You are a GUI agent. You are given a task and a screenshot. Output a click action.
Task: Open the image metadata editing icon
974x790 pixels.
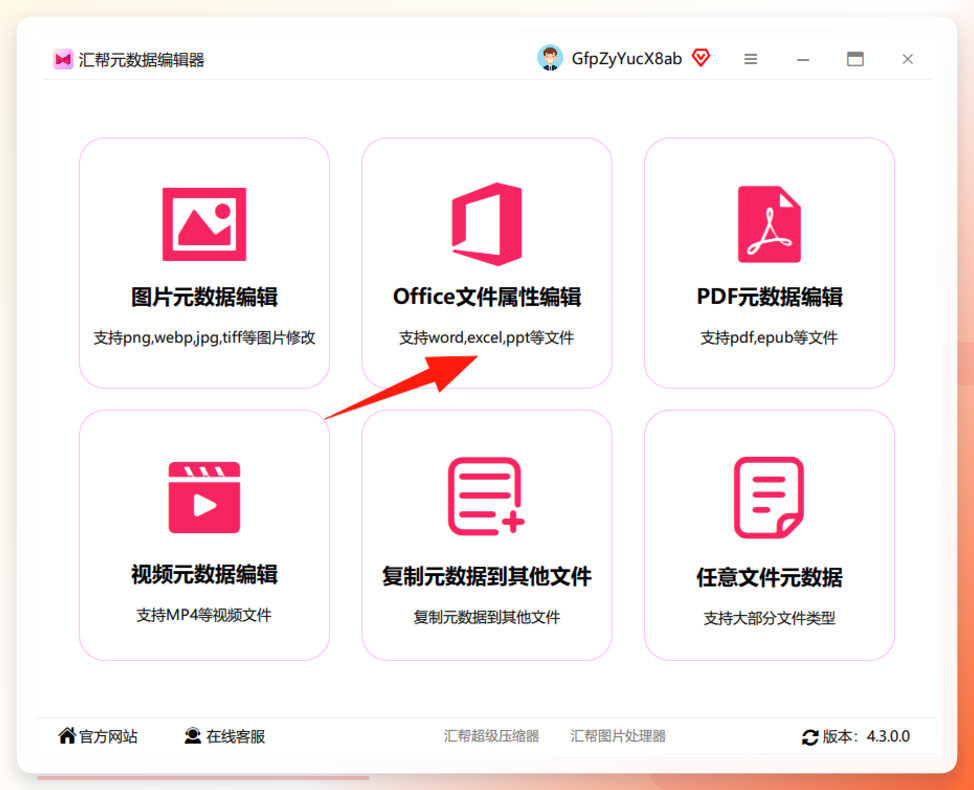click(204, 224)
